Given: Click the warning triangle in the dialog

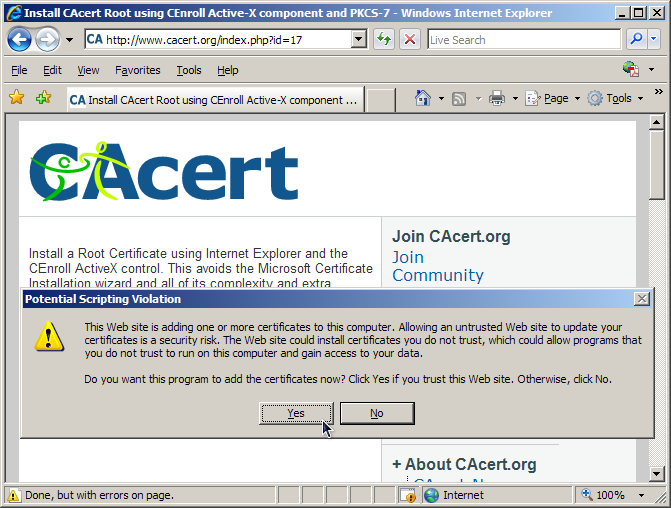Looking at the screenshot, I should point(49,337).
